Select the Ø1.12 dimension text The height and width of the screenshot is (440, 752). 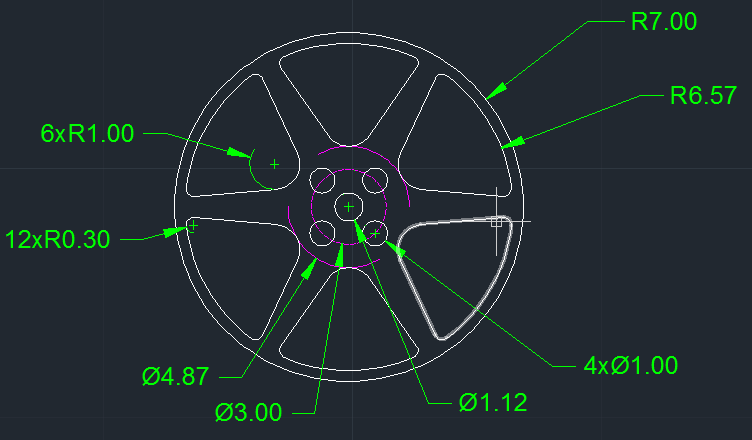[493, 402]
